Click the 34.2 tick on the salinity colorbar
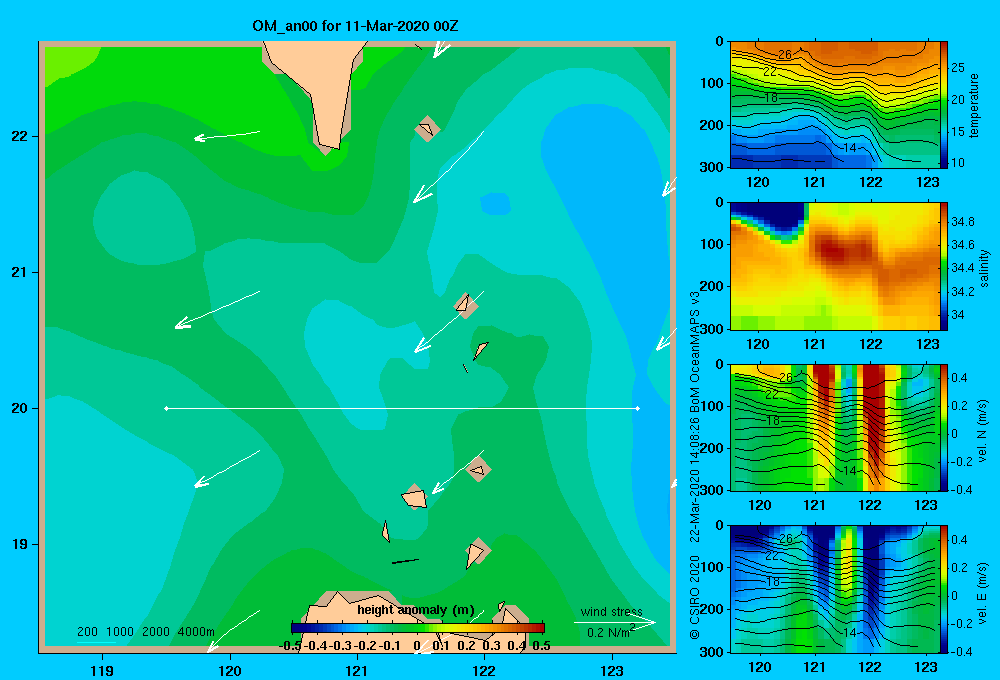 point(962,292)
